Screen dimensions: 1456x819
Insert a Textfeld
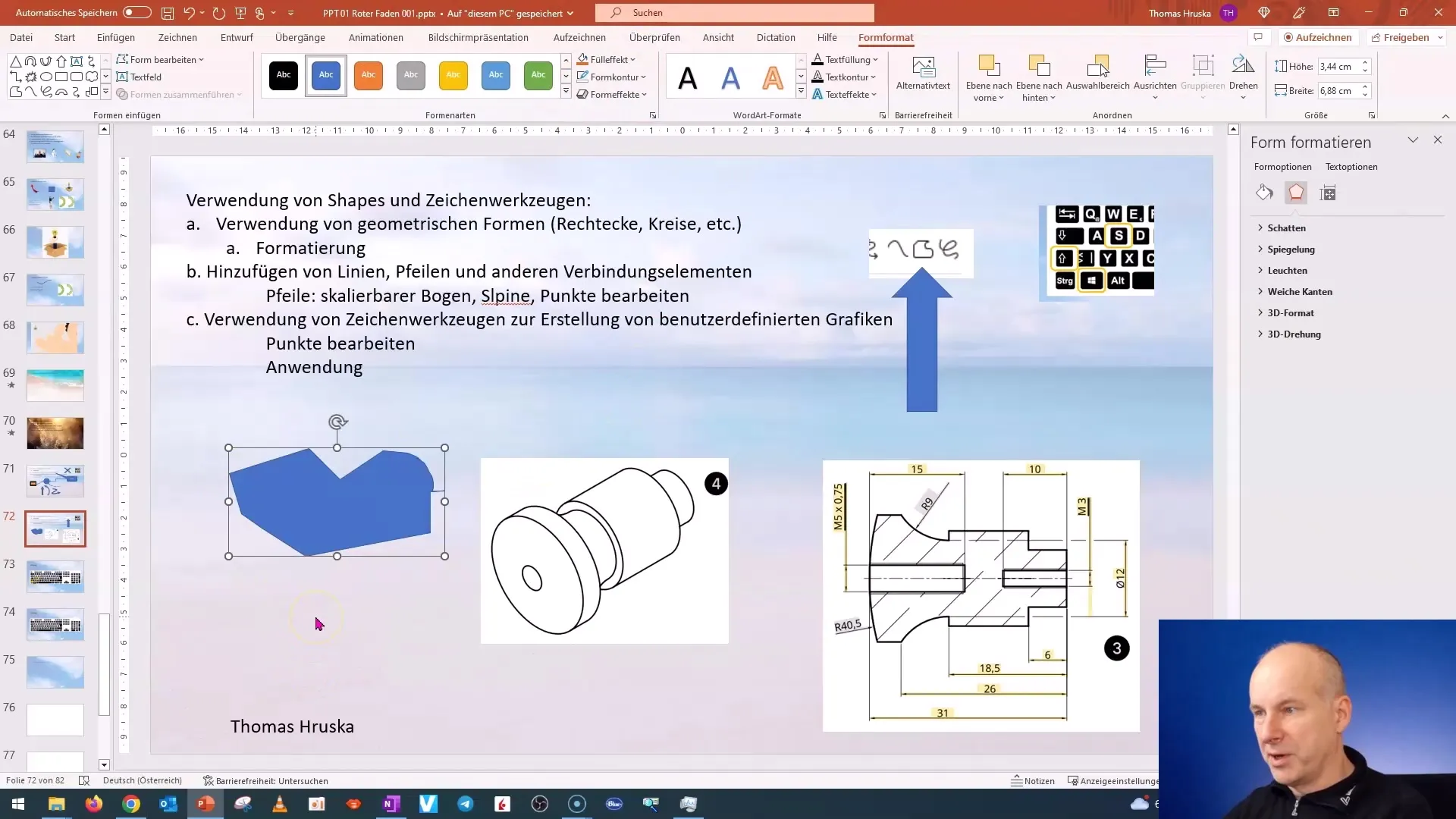click(140, 77)
